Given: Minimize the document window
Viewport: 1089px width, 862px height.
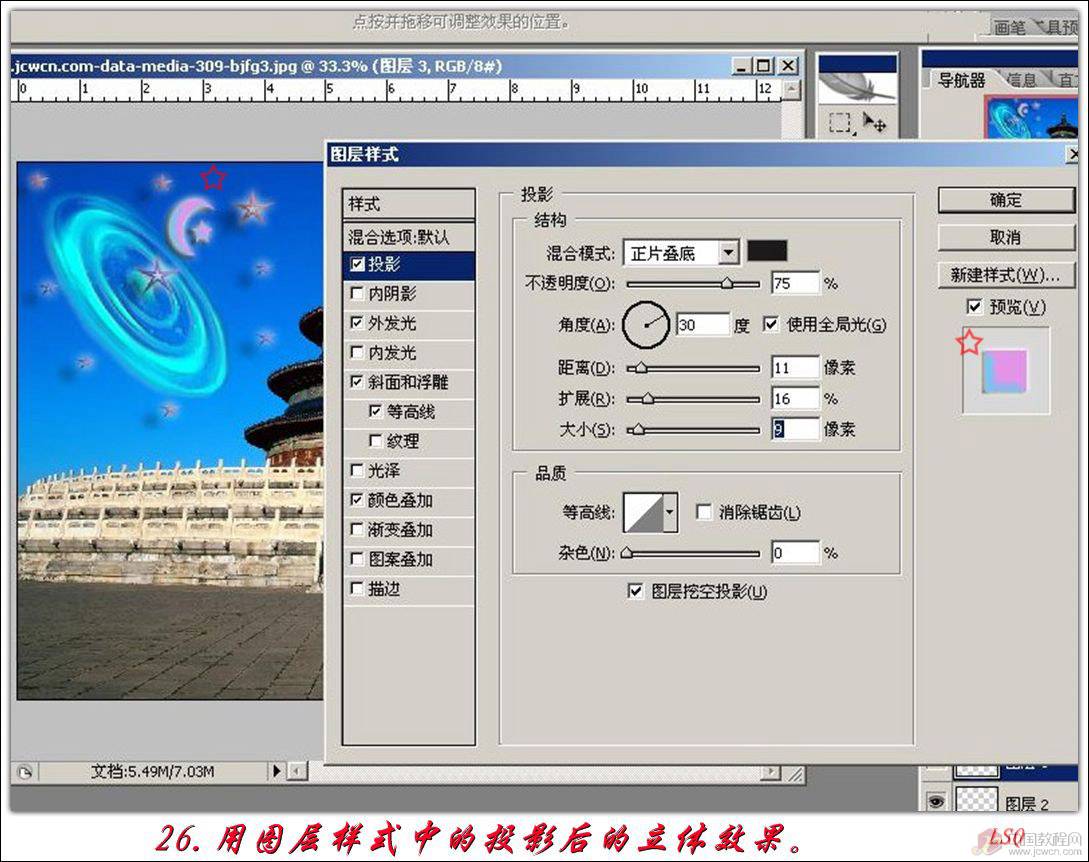Looking at the screenshot, I should pos(742,66).
